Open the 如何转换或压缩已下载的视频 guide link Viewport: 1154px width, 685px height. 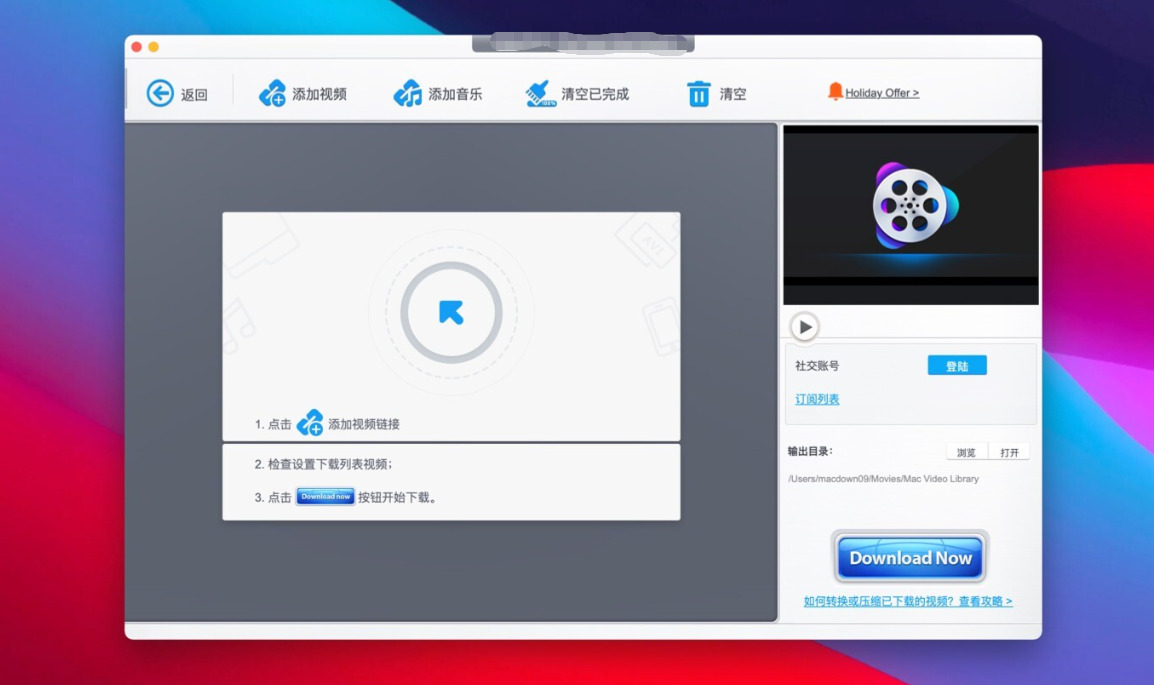pyautogui.click(x=907, y=601)
